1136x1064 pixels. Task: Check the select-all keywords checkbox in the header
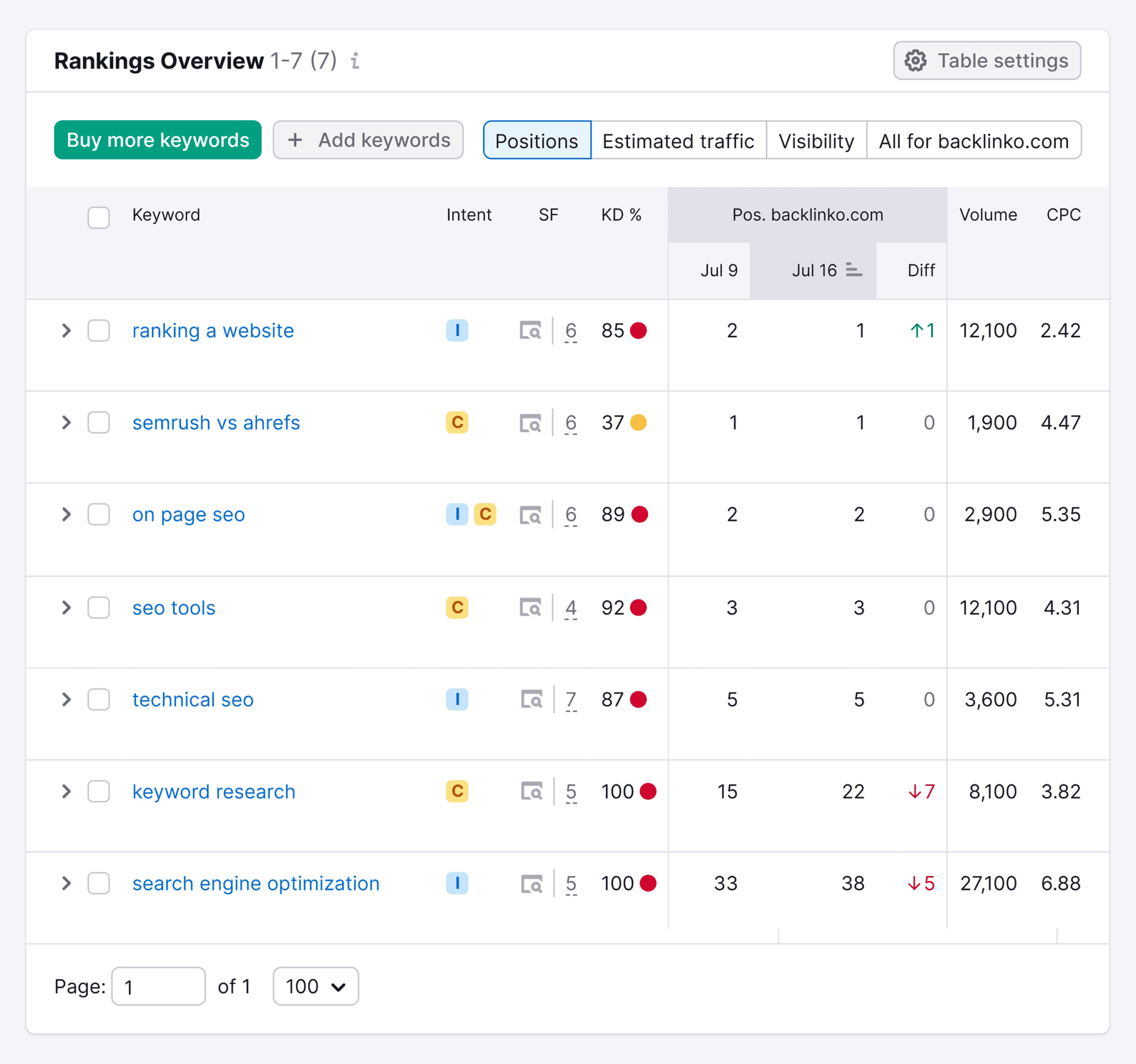tap(98, 217)
